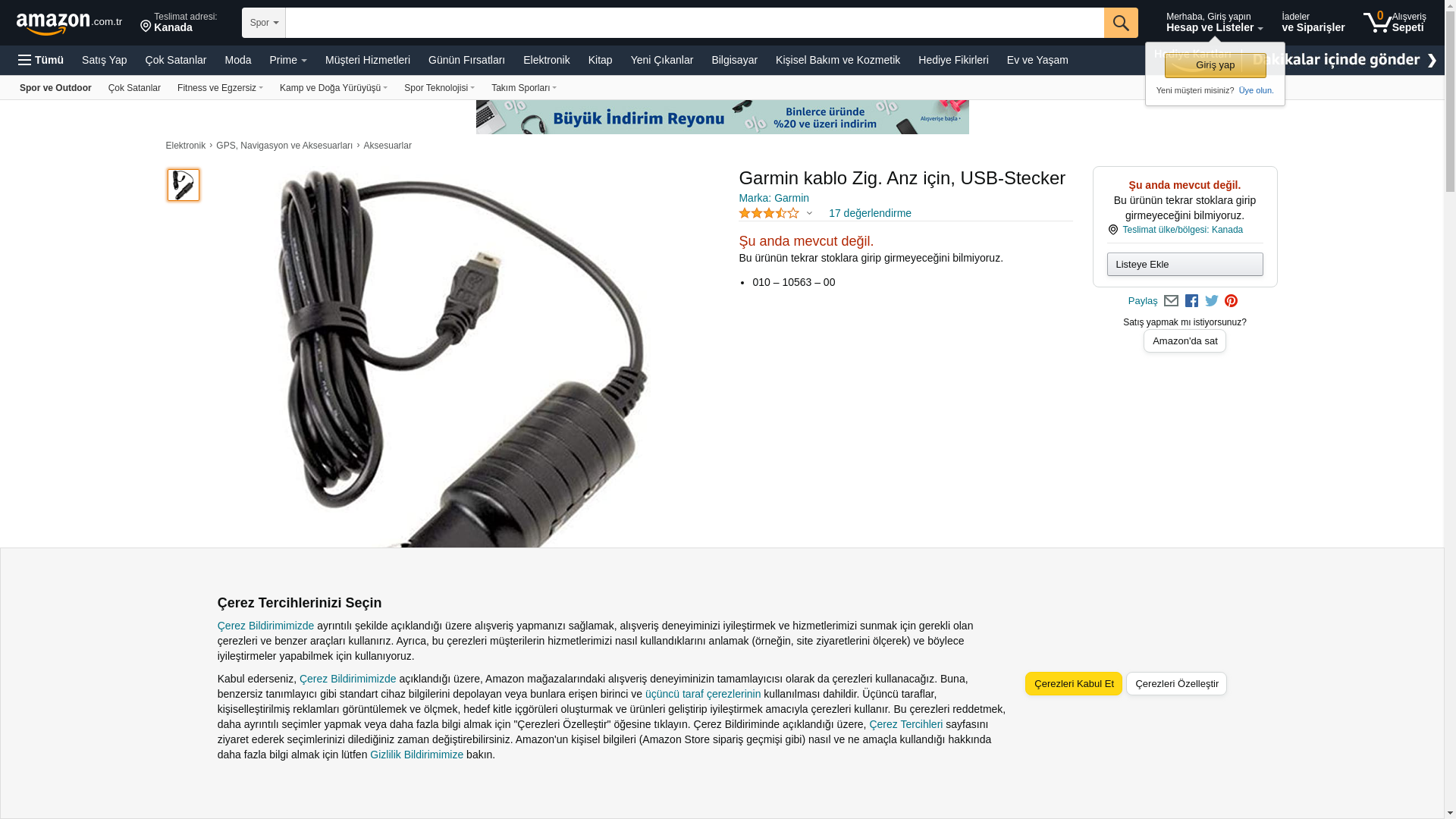Expand the Spor search category dropdown

[x=264, y=23]
